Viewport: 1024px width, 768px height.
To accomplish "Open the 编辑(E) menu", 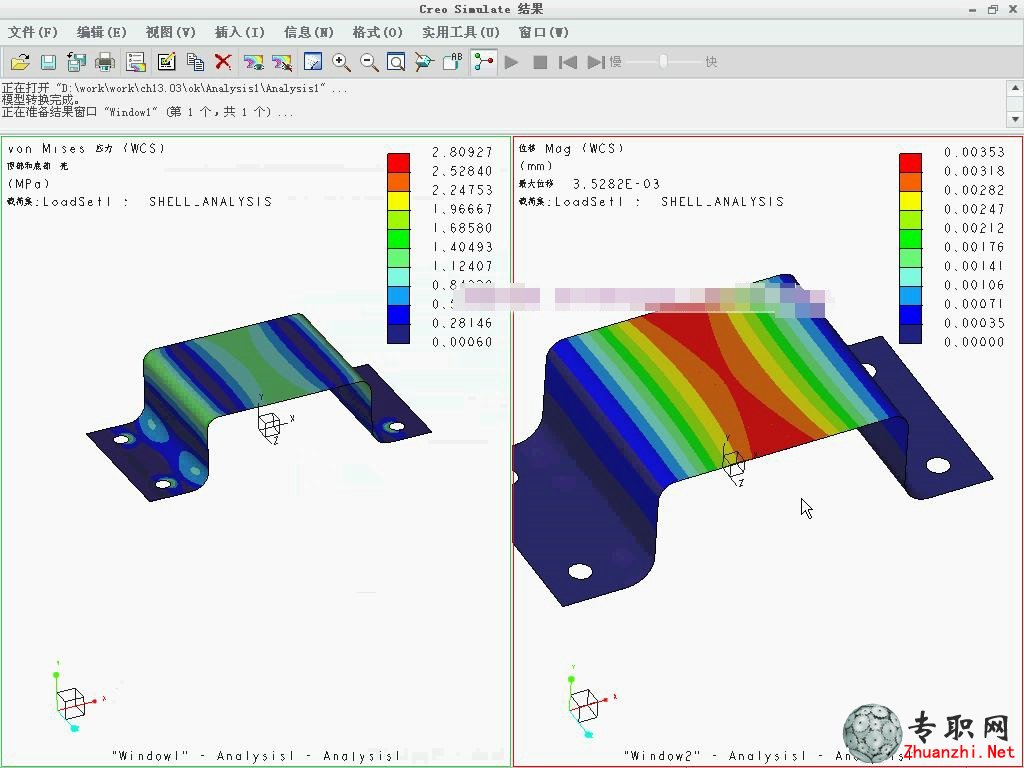I will 101,32.
